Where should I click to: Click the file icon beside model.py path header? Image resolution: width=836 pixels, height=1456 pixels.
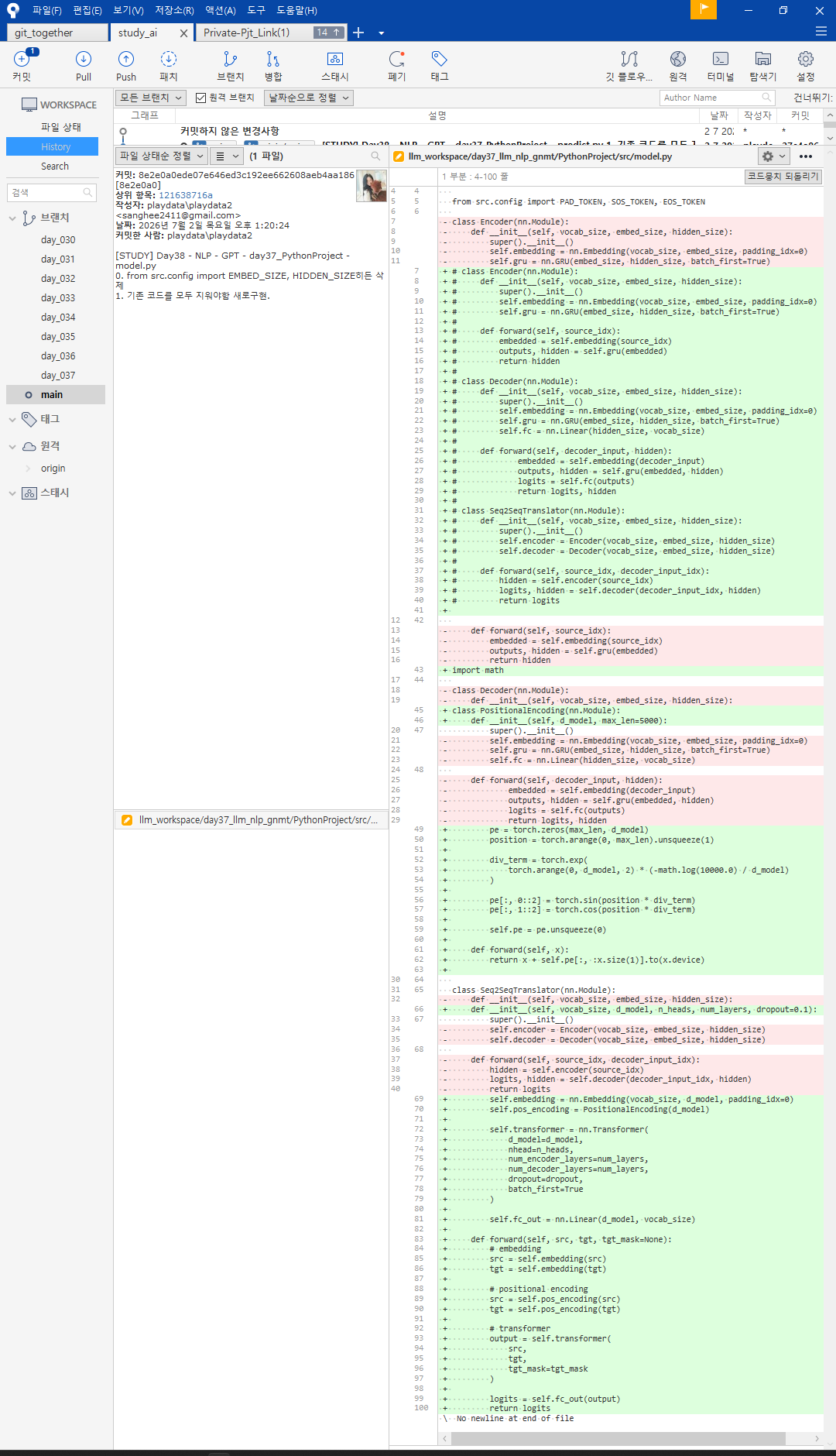[399, 156]
